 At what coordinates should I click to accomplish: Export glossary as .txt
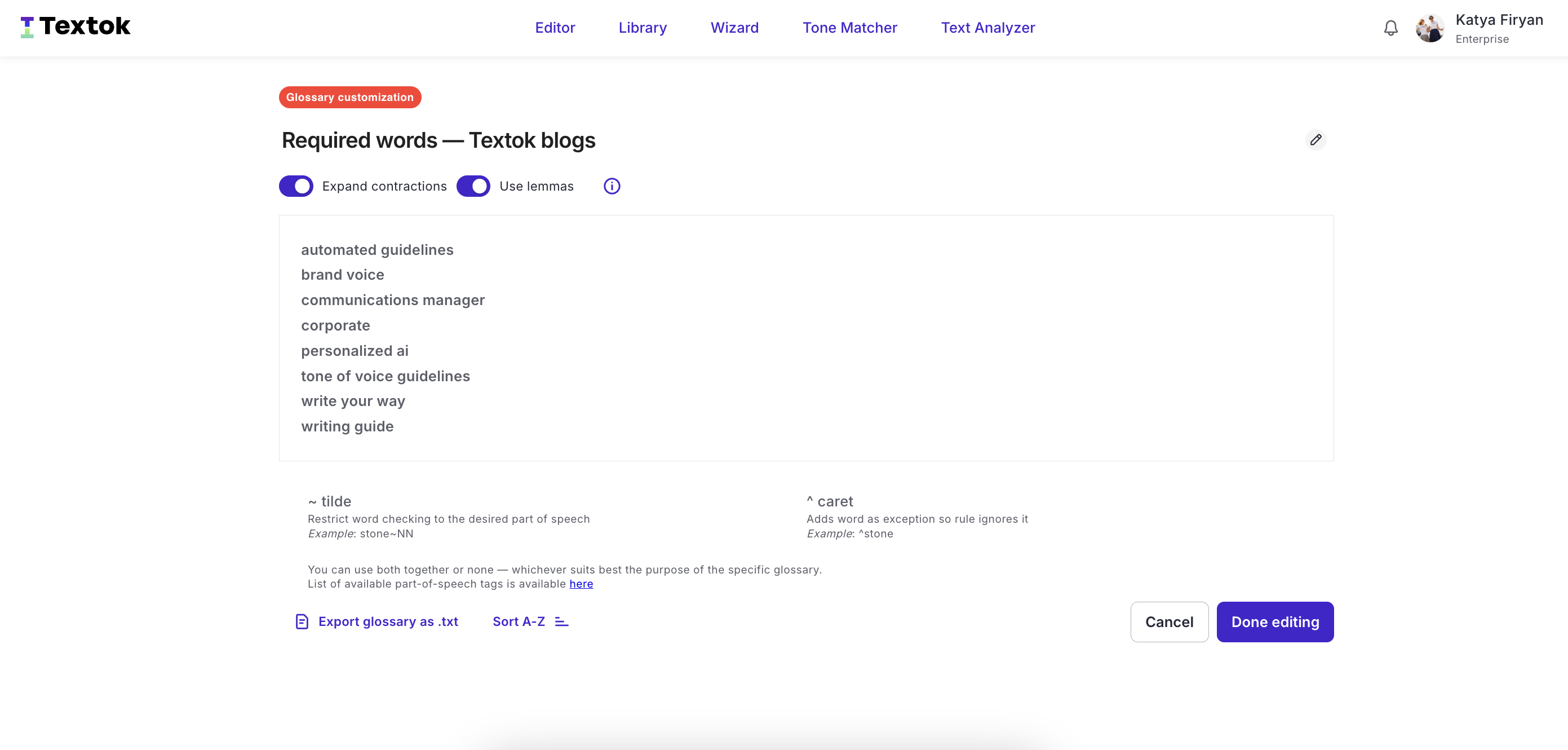(388, 621)
